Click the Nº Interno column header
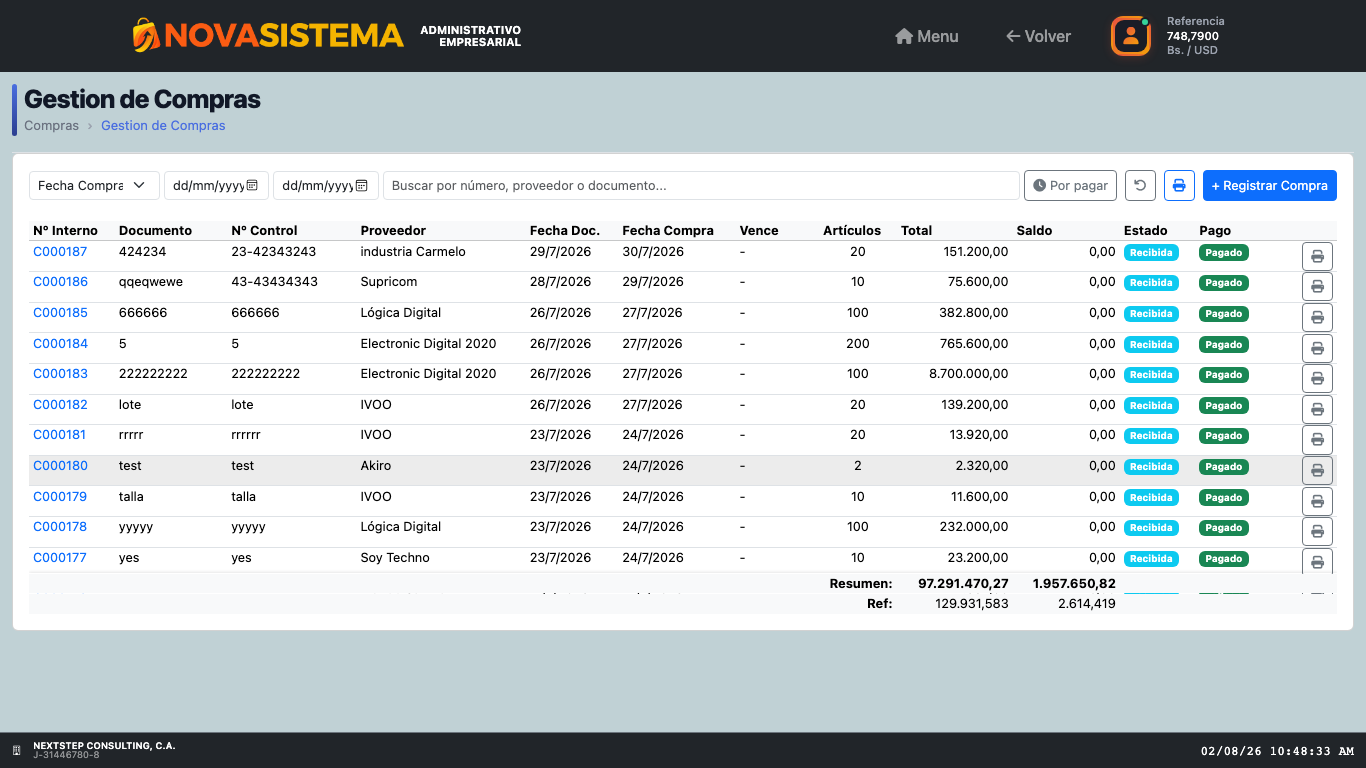 coord(65,230)
